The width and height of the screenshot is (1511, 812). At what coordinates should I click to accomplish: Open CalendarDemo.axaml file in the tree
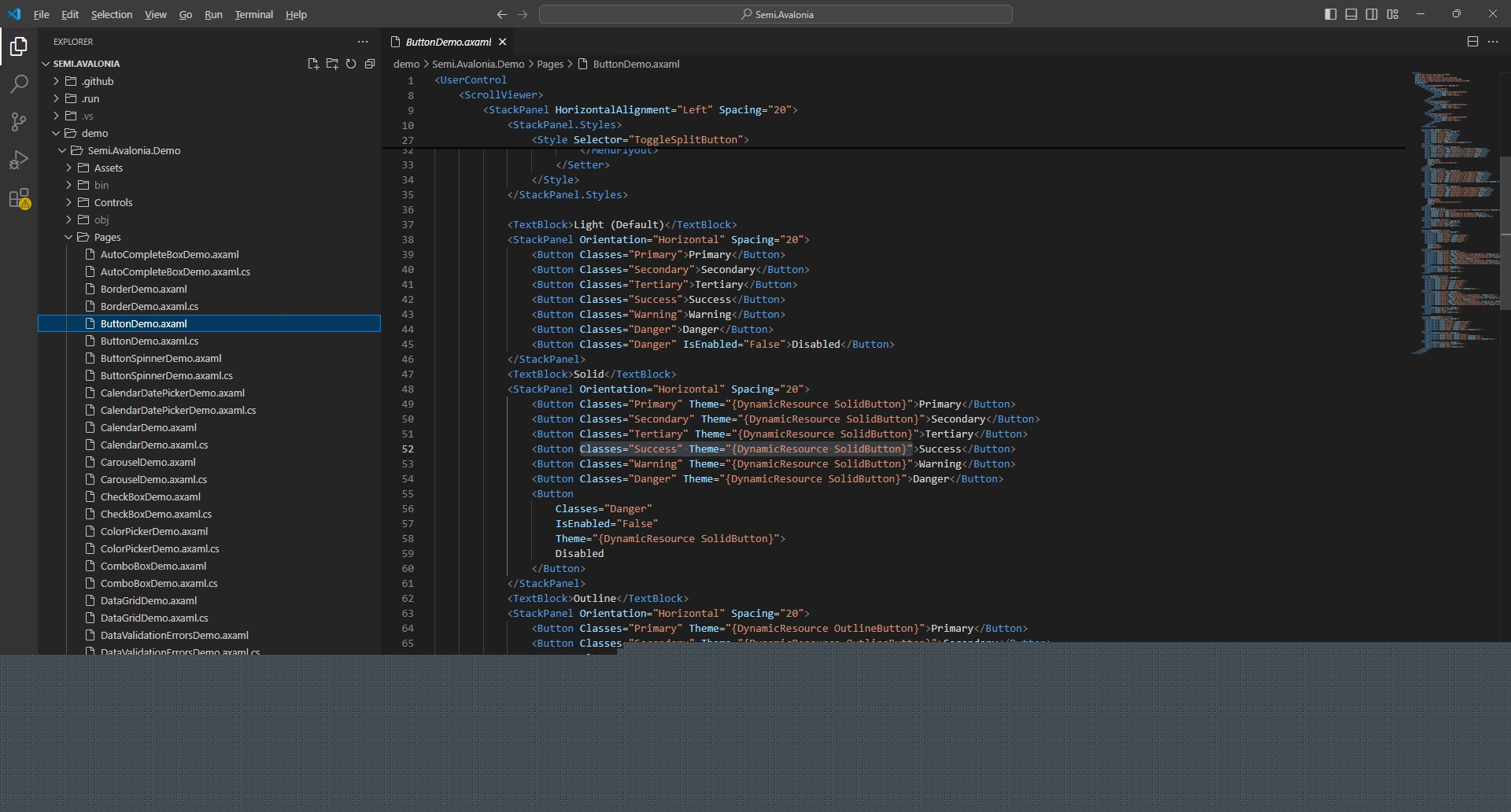coord(148,427)
